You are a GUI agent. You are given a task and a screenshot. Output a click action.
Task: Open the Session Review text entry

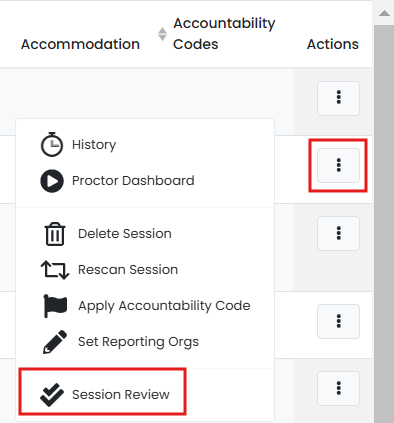[121, 395]
